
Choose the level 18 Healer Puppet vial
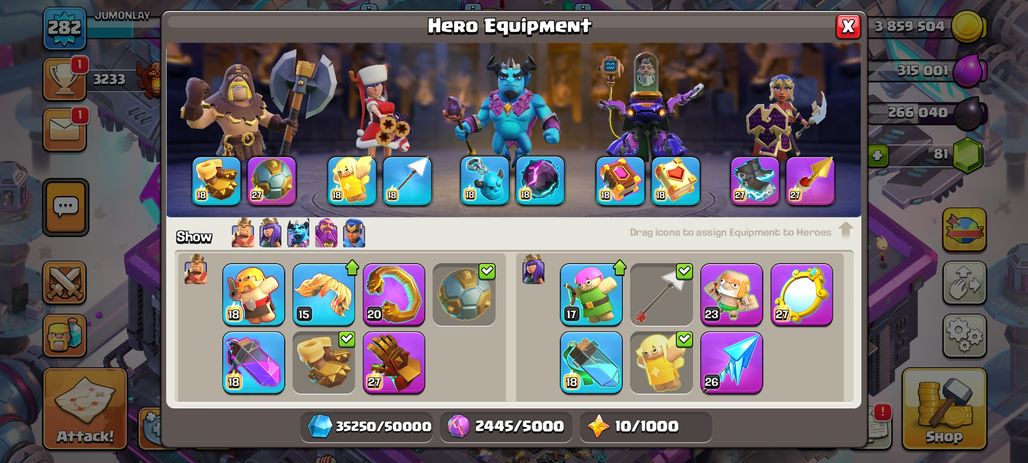(591, 362)
